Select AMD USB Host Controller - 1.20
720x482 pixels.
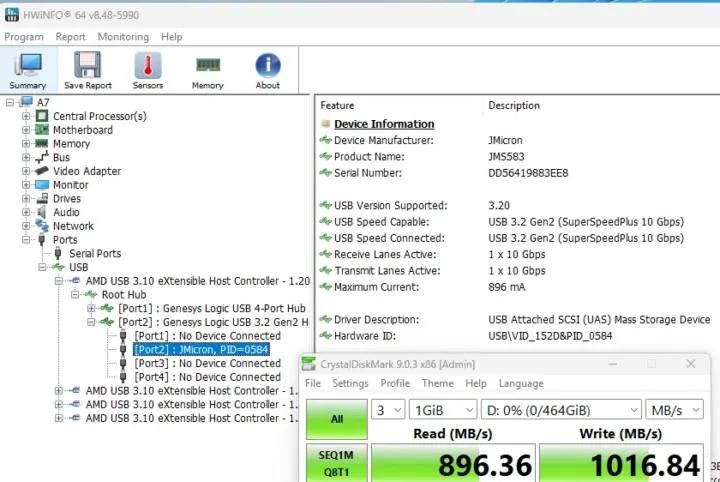pos(198,281)
